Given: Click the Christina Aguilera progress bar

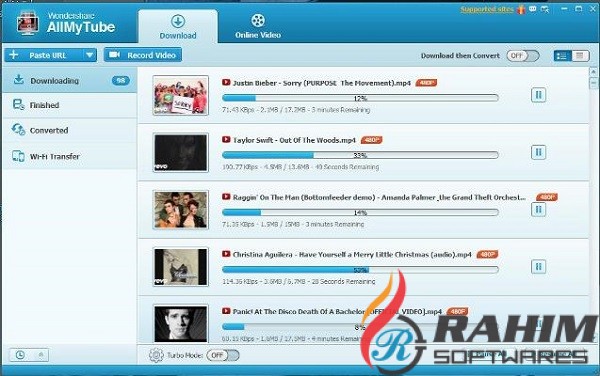Looking at the screenshot, I should [x=360, y=270].
